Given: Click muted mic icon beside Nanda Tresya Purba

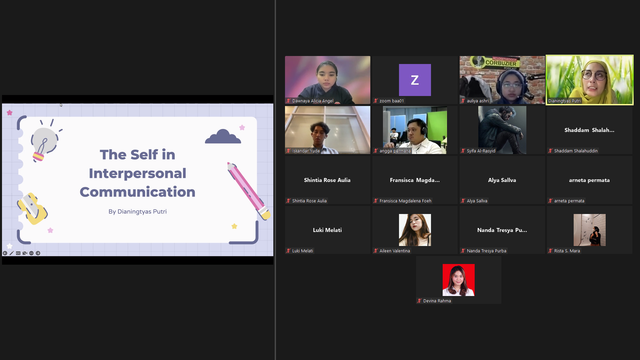Looking at the screenshot, I should tap(463, 251).
